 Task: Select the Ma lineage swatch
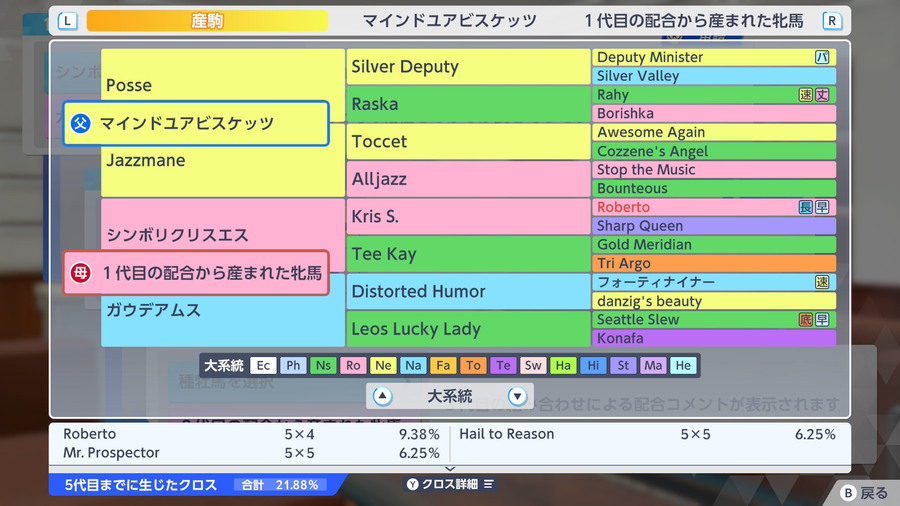pos(653,365)
